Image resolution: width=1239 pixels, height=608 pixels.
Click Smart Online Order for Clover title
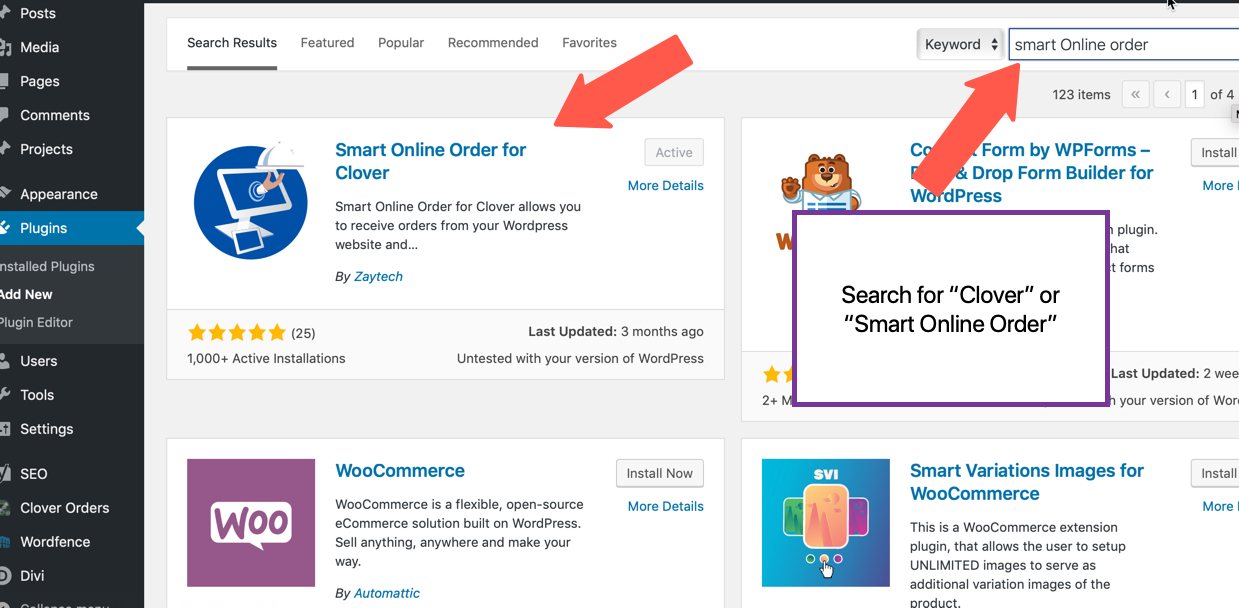pyautogui.click(x=430, y=161)
